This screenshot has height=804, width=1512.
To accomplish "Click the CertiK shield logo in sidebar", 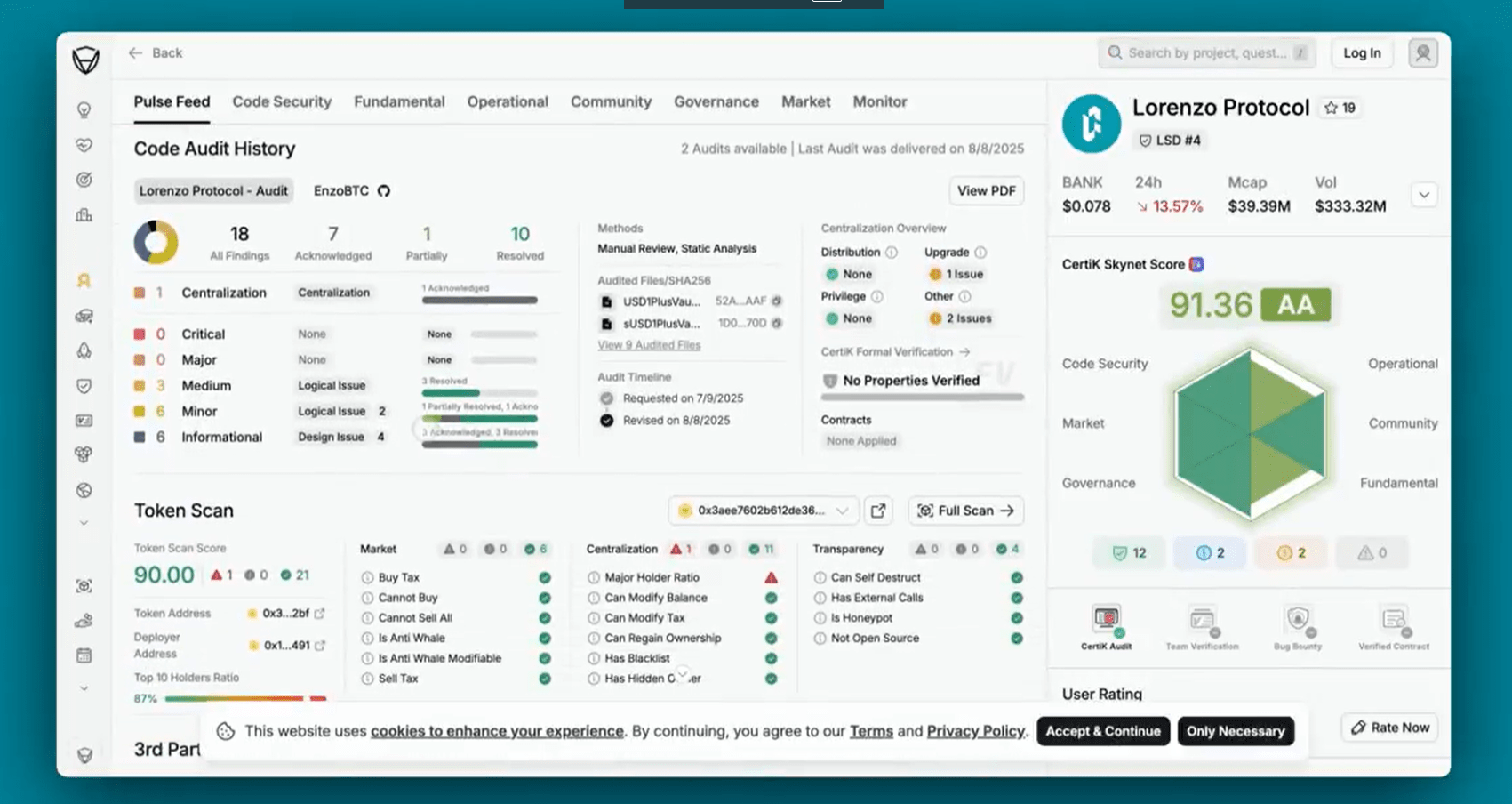I will point(85,60).
